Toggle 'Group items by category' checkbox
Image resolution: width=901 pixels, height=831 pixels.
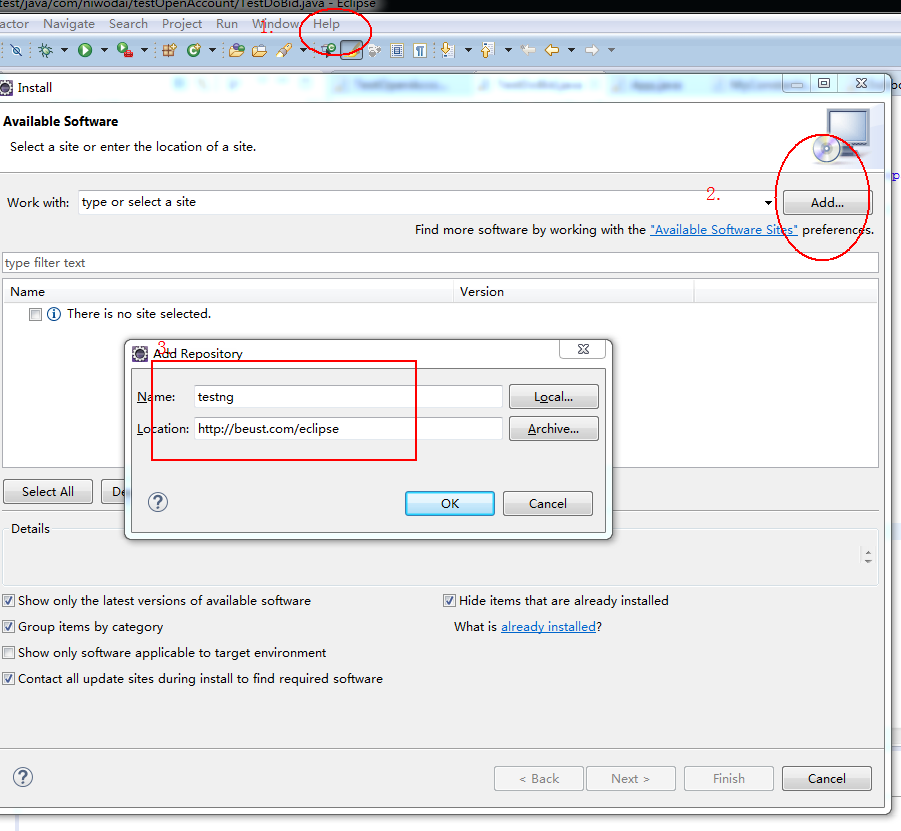[x=9, y=626]
